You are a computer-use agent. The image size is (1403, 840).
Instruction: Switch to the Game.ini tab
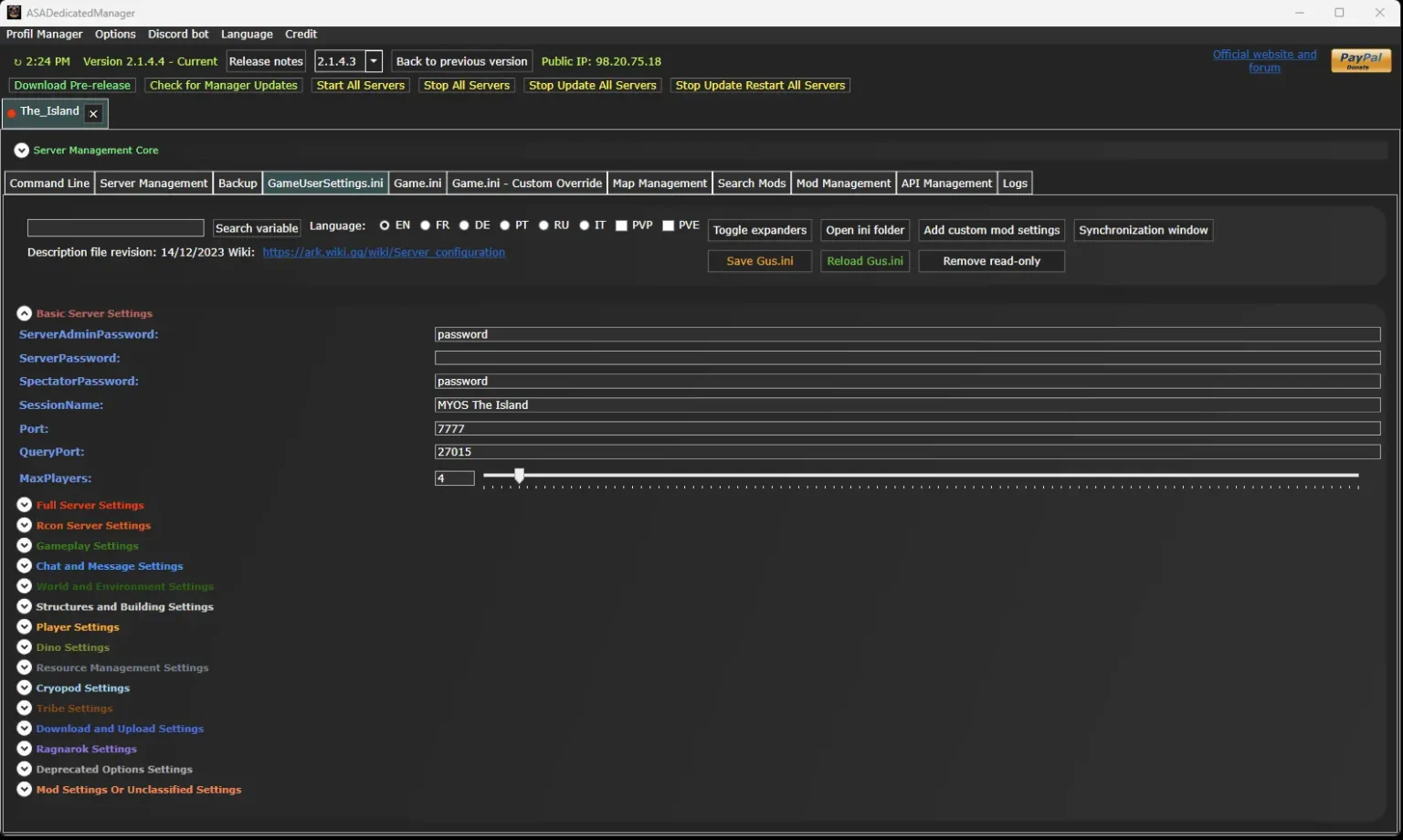(x=417, y=184)
